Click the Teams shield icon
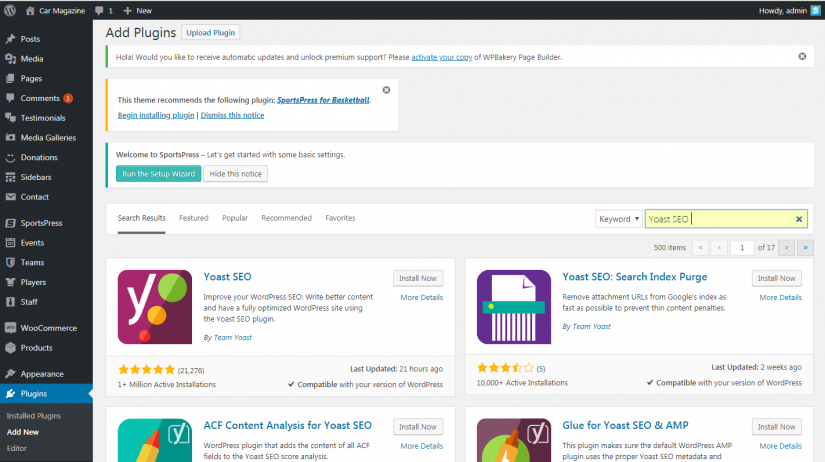825x462 pixels. click(x=11, y=263)
